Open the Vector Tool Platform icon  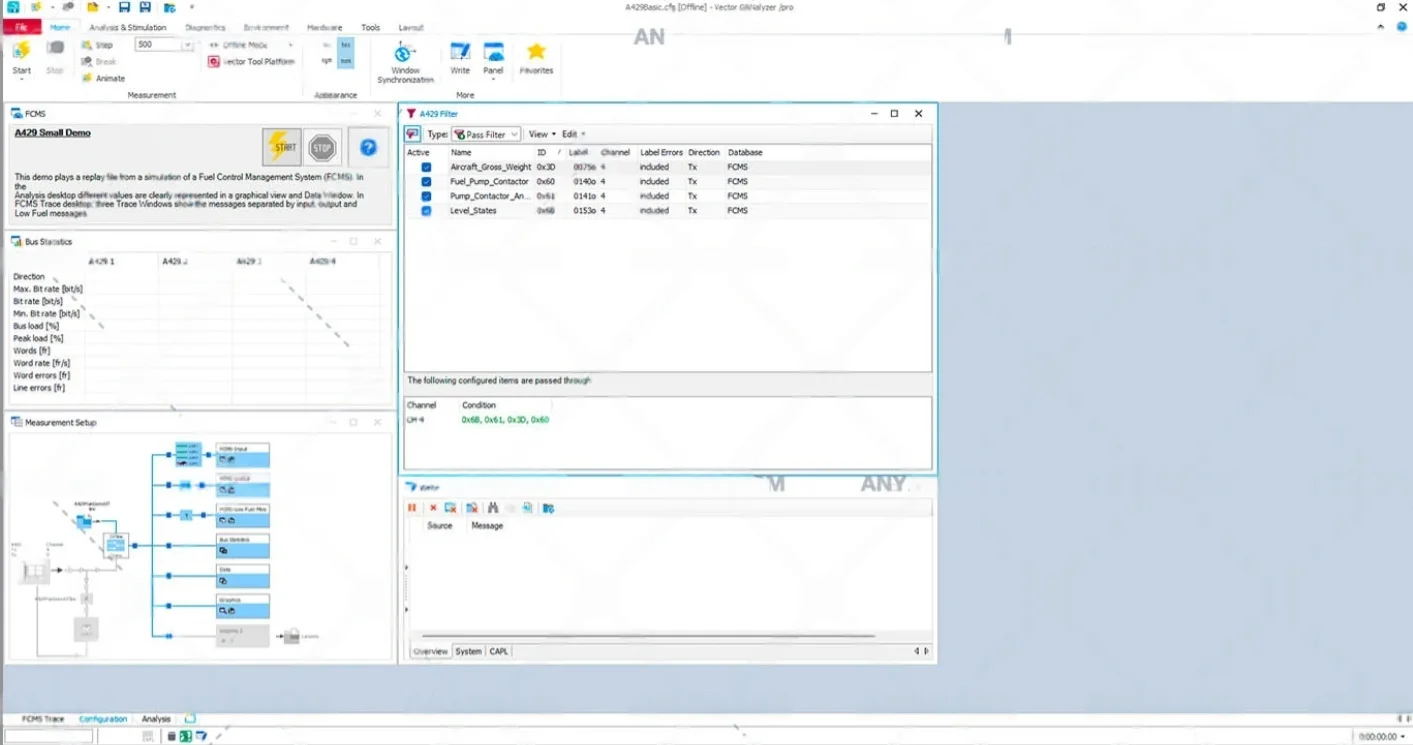[212, 61]
